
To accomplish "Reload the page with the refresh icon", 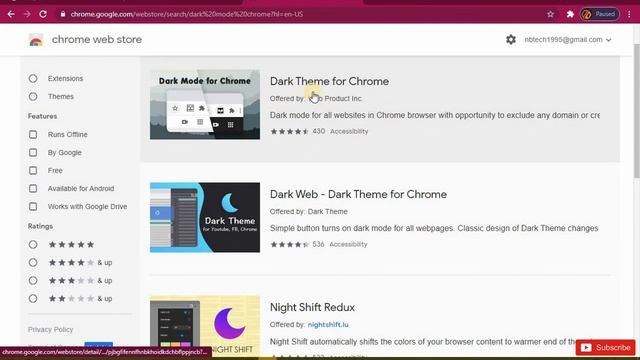I will coord(43,14).
